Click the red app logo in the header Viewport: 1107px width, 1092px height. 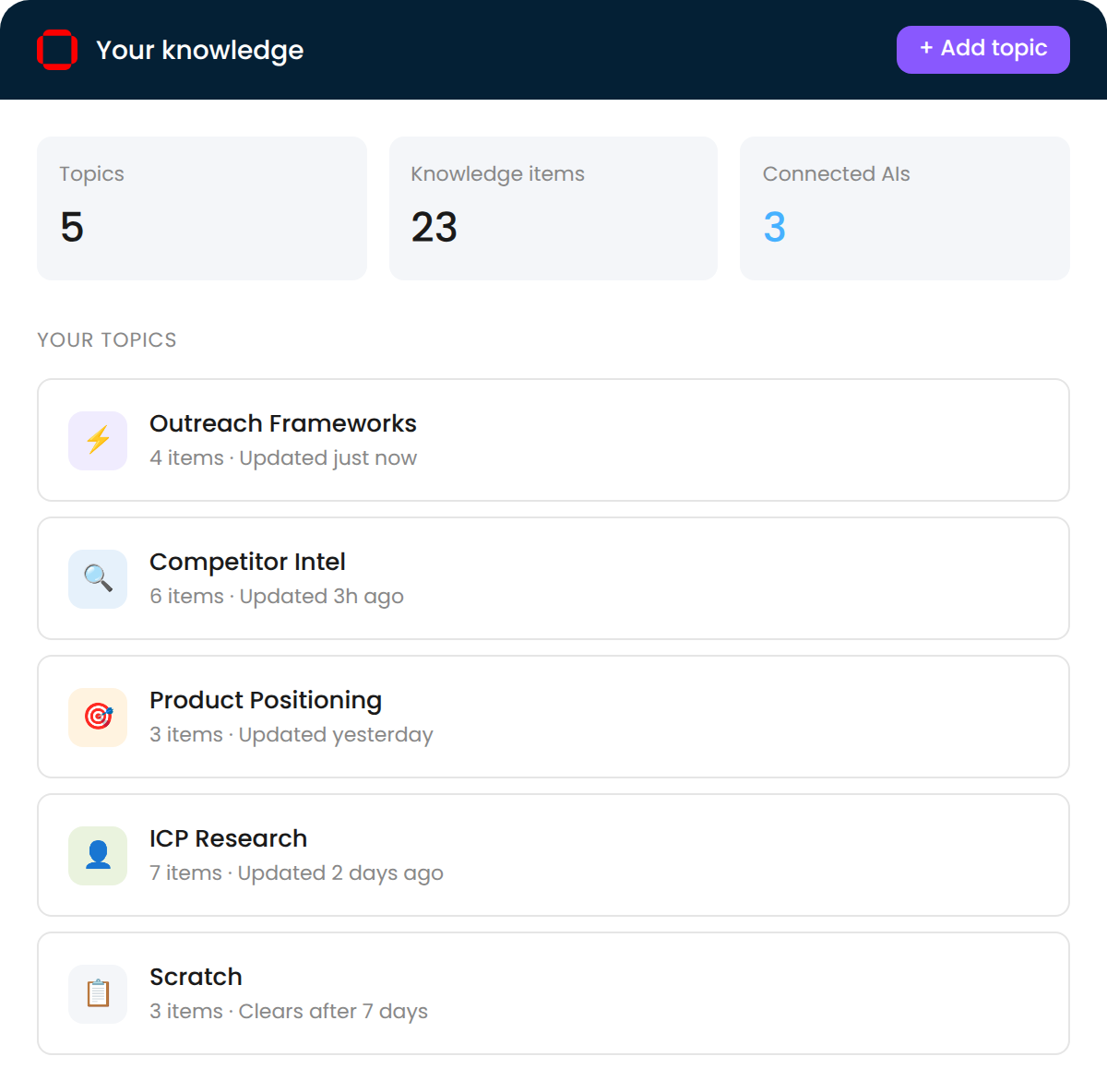click(57, 50)
